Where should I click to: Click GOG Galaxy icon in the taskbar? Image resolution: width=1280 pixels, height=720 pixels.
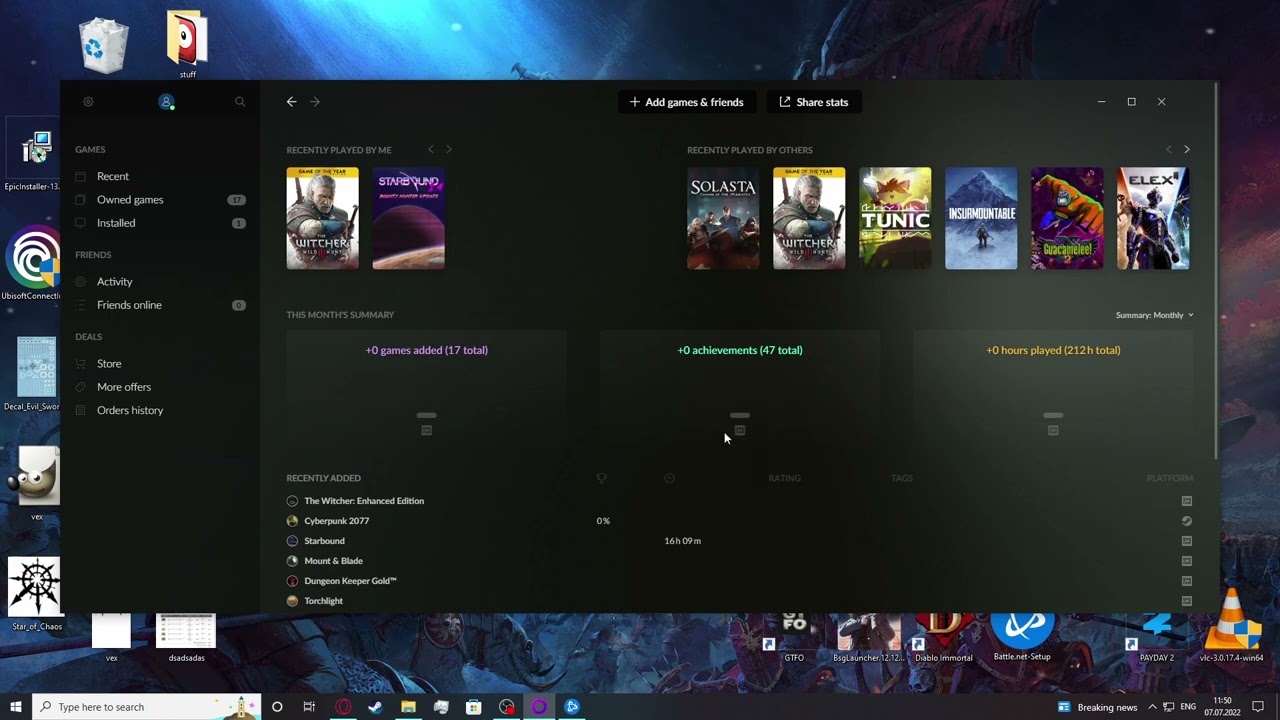[539, 707]
